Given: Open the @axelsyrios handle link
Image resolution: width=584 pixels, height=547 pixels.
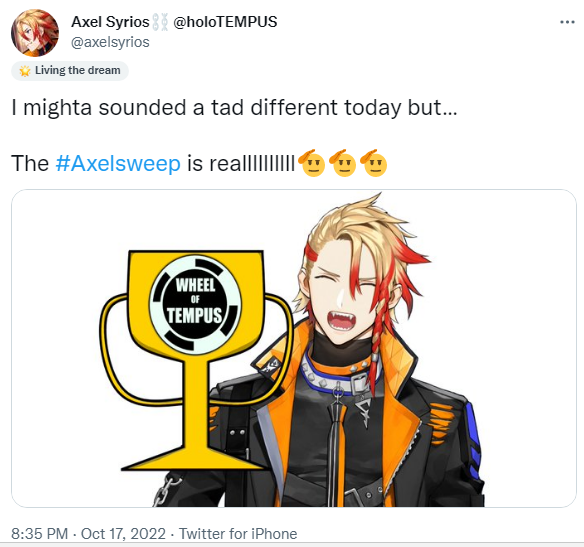Looking at the screenshot, I should [110, 42].
